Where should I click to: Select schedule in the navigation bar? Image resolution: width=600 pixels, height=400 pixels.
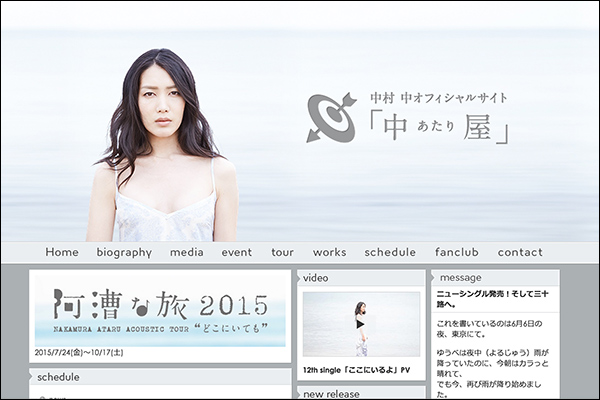[390, 252]
